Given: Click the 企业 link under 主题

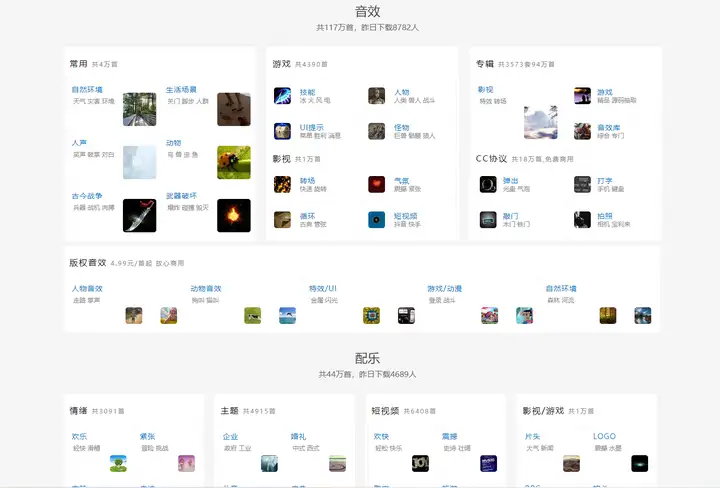Looking at the screenshot, I should tap(230, 437).
